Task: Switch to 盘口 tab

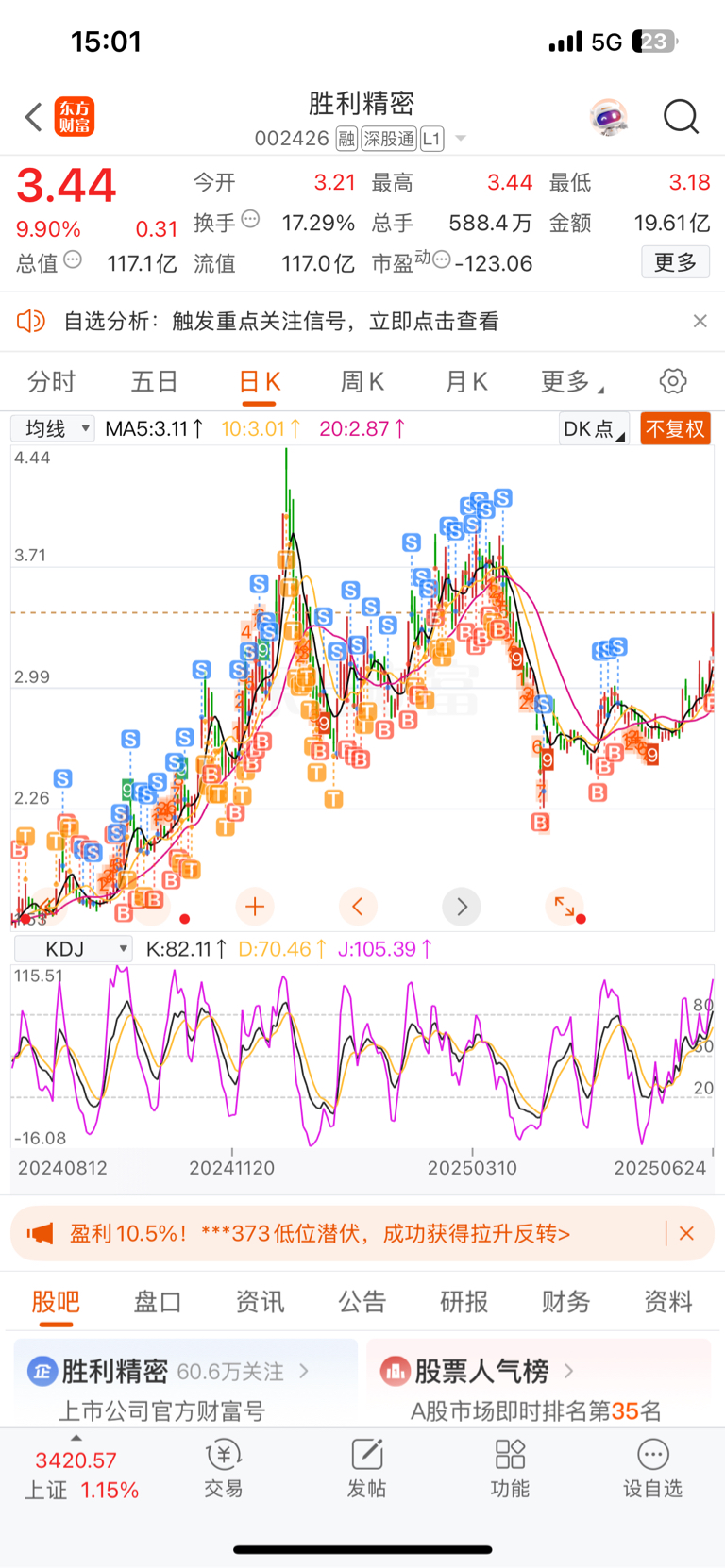Action: (158, 1302)
